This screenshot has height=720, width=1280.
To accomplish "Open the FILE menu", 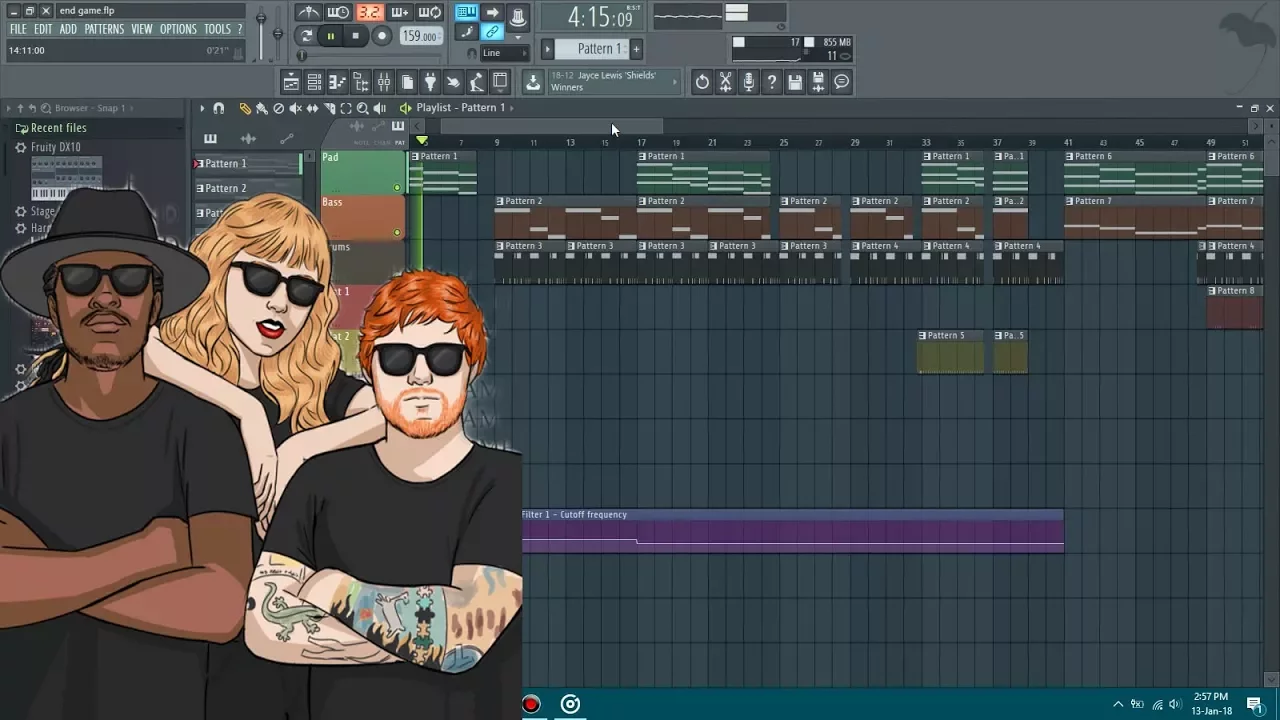I will tap(18, 30).
